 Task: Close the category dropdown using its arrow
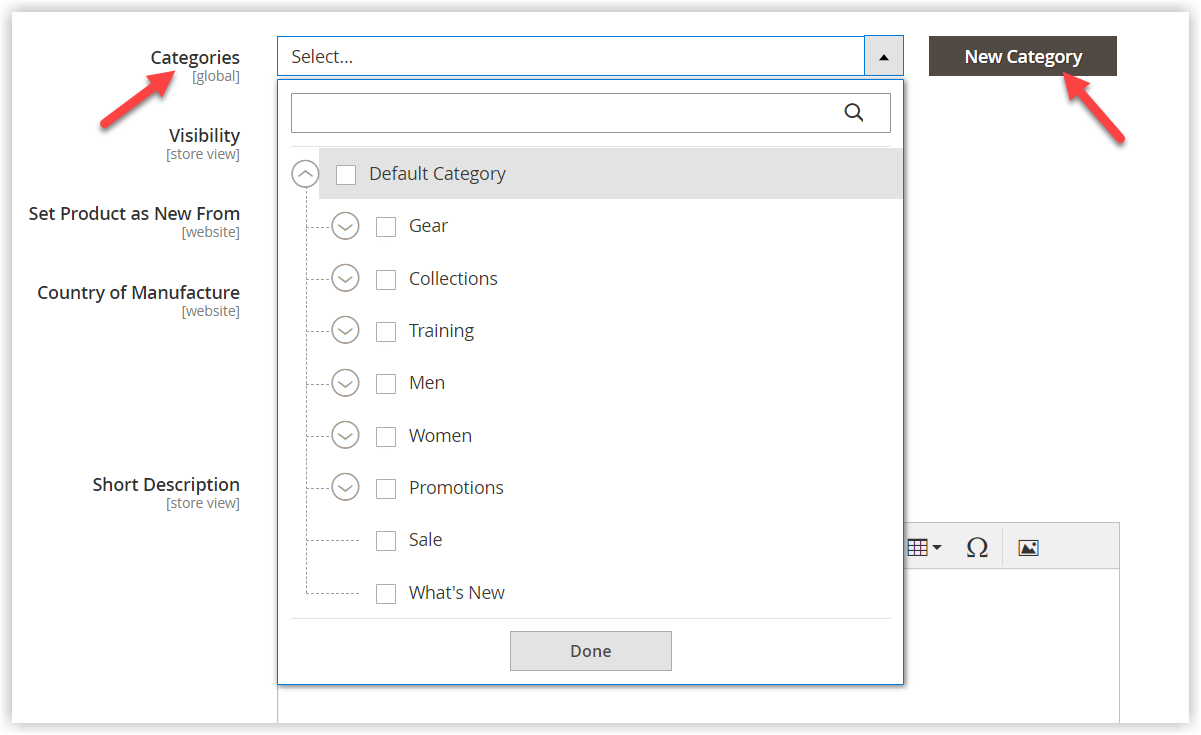882,56
